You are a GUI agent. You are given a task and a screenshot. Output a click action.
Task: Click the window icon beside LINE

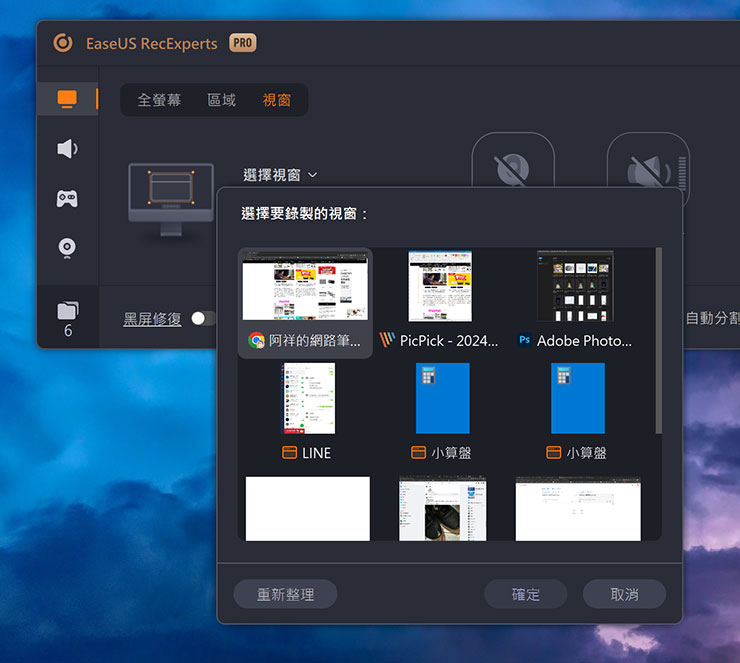pyautogui.click(x=289, y=453)
